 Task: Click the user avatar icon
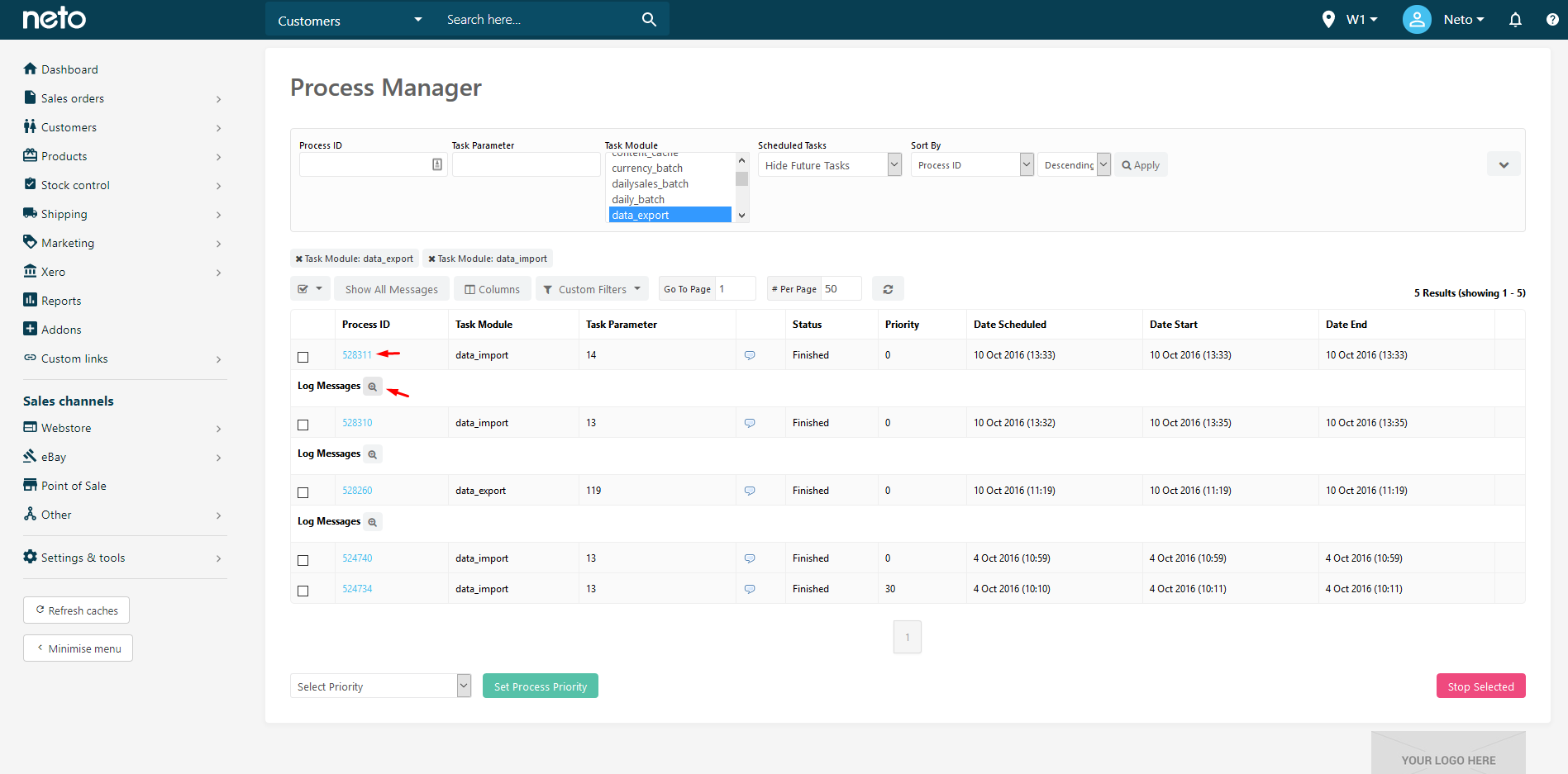point(1417,19)
